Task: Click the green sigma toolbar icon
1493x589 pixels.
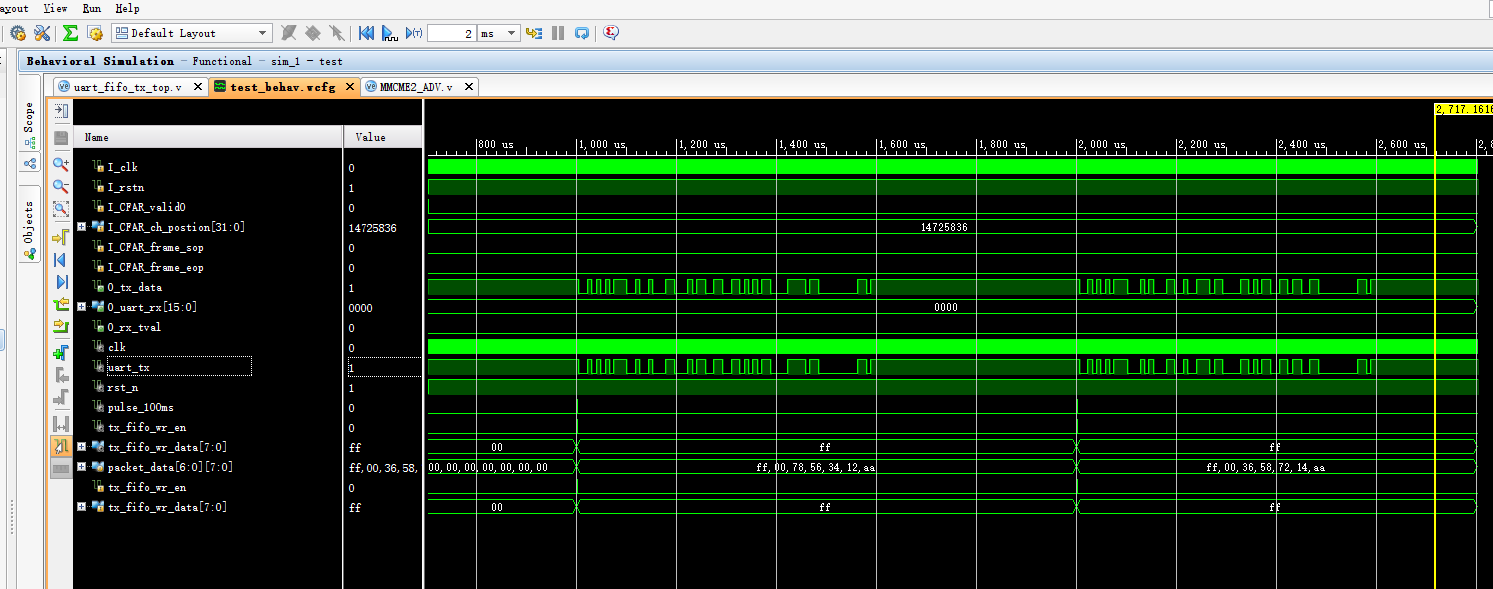Action: pyautogui.click(x=70, y=33)
